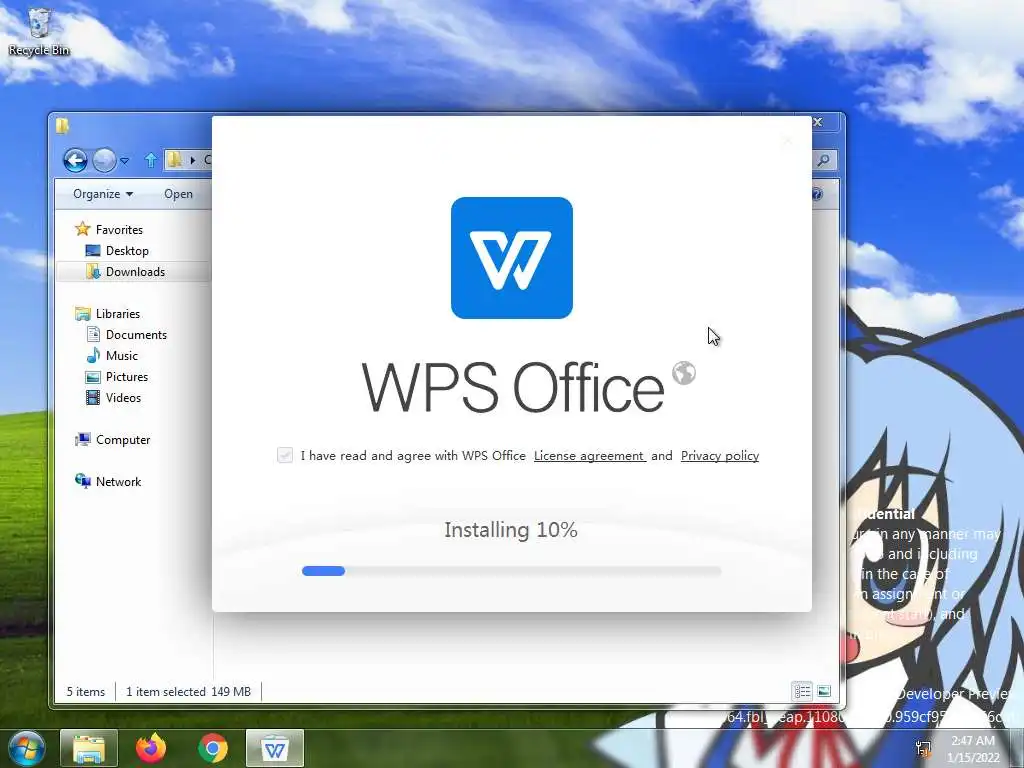Open the Recycle Bin on the desktop

point(39,32)
